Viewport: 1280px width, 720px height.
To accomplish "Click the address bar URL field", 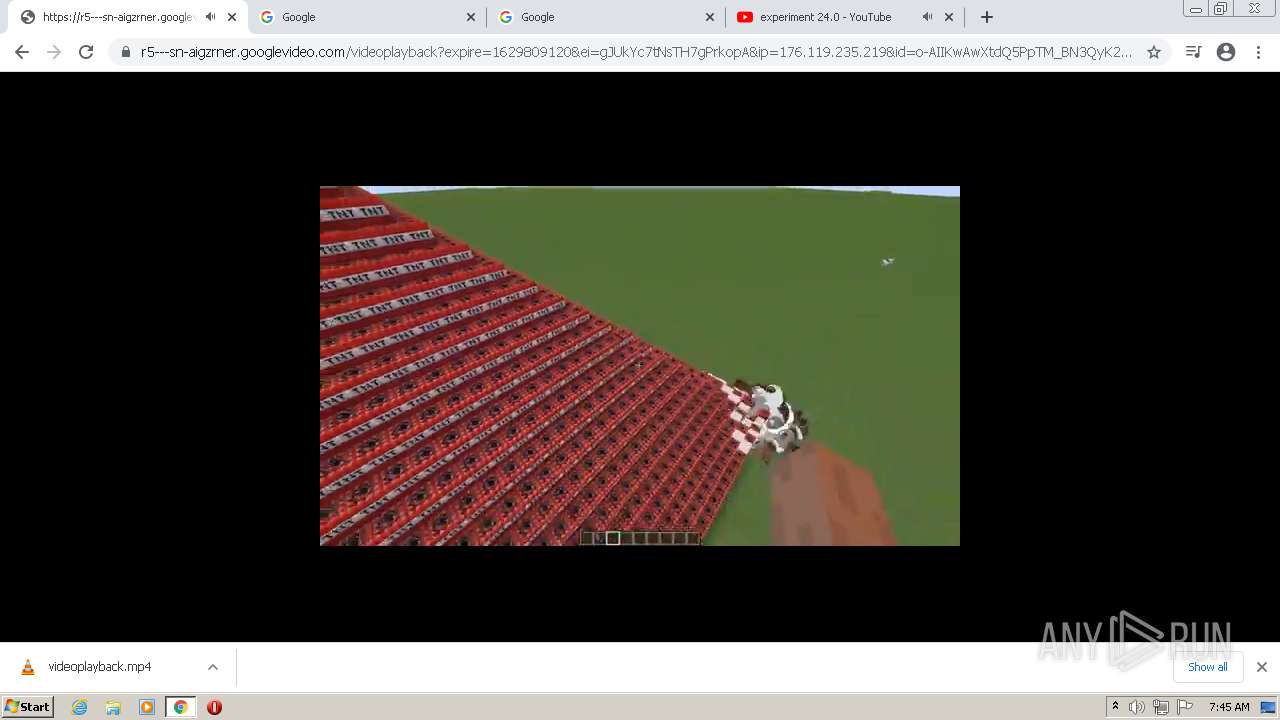I will tap(636, 52).
